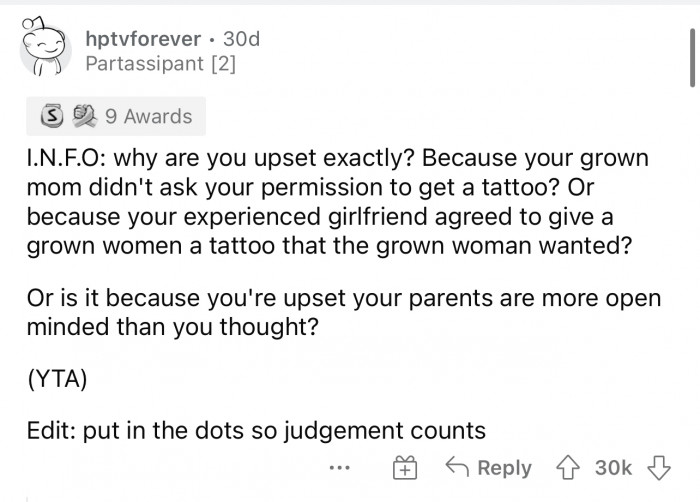
Task: Open hptvforever's Snoo avatar
Action: pyautogui.click(x=44, y=54)
